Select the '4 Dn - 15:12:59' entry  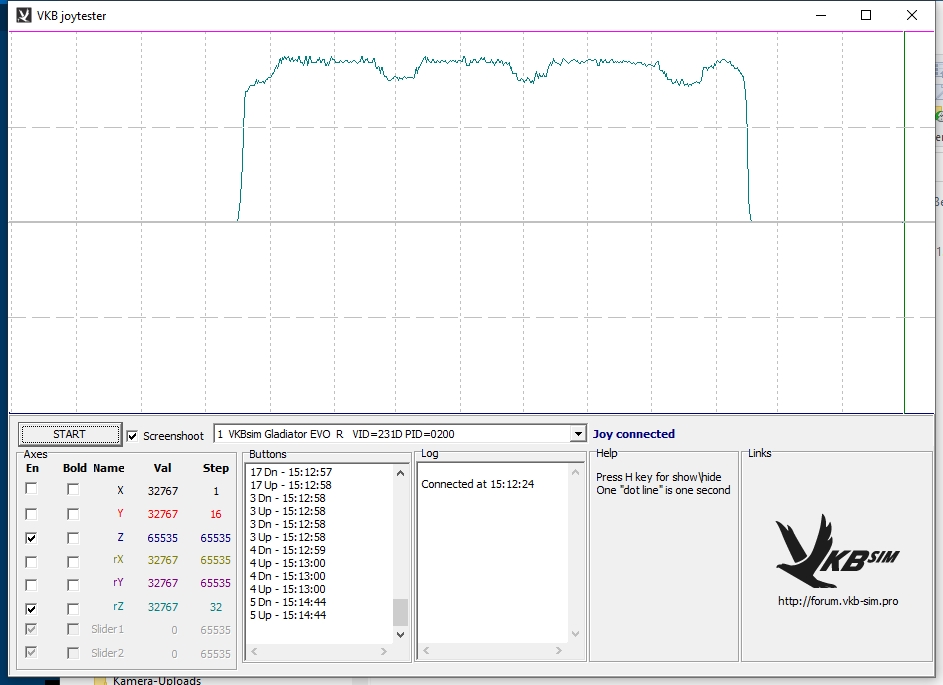[287, 550]
